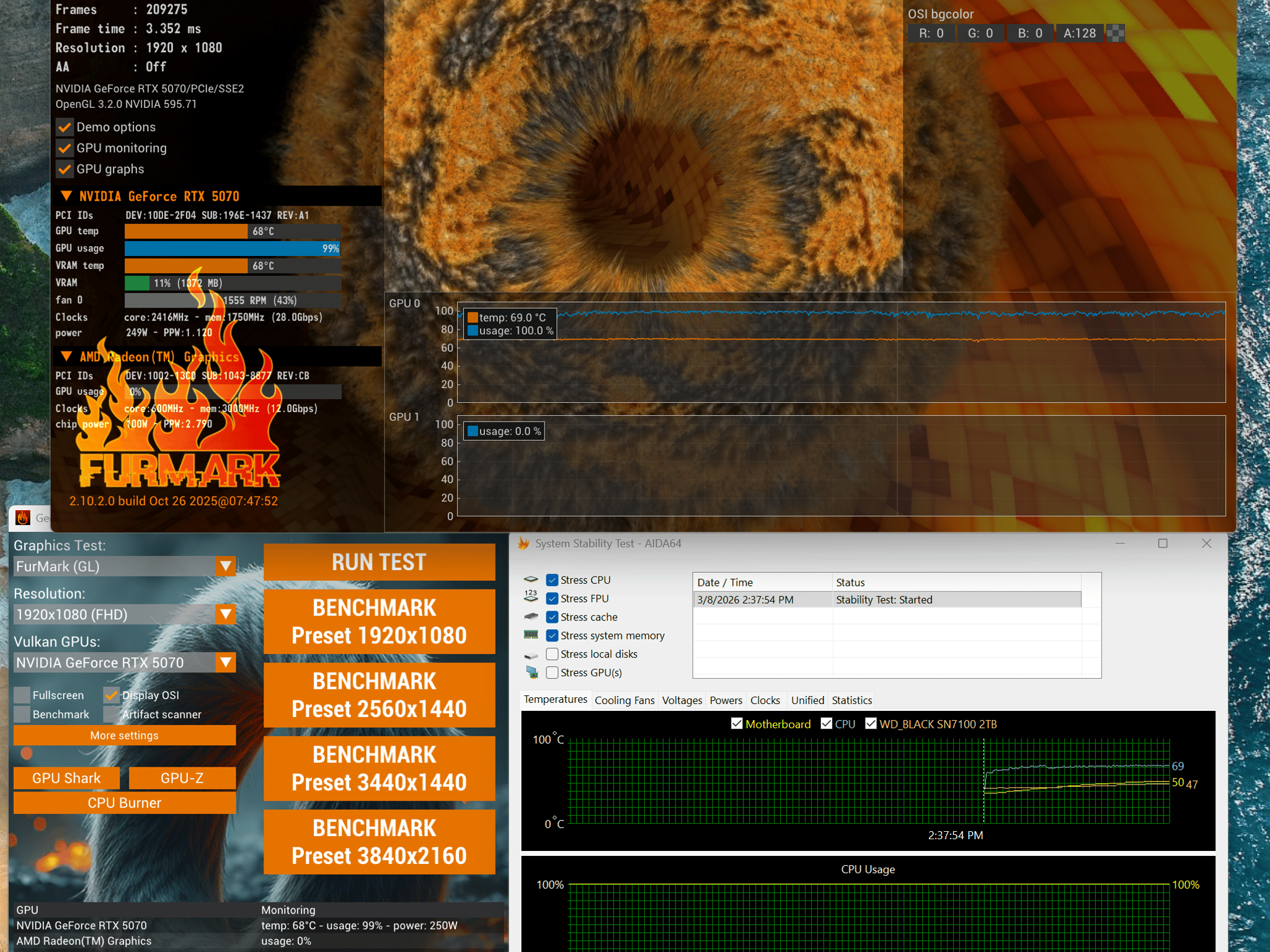Switch to the Voltages tab
This screenshot has width=1270, height=952.
(682, 700)
